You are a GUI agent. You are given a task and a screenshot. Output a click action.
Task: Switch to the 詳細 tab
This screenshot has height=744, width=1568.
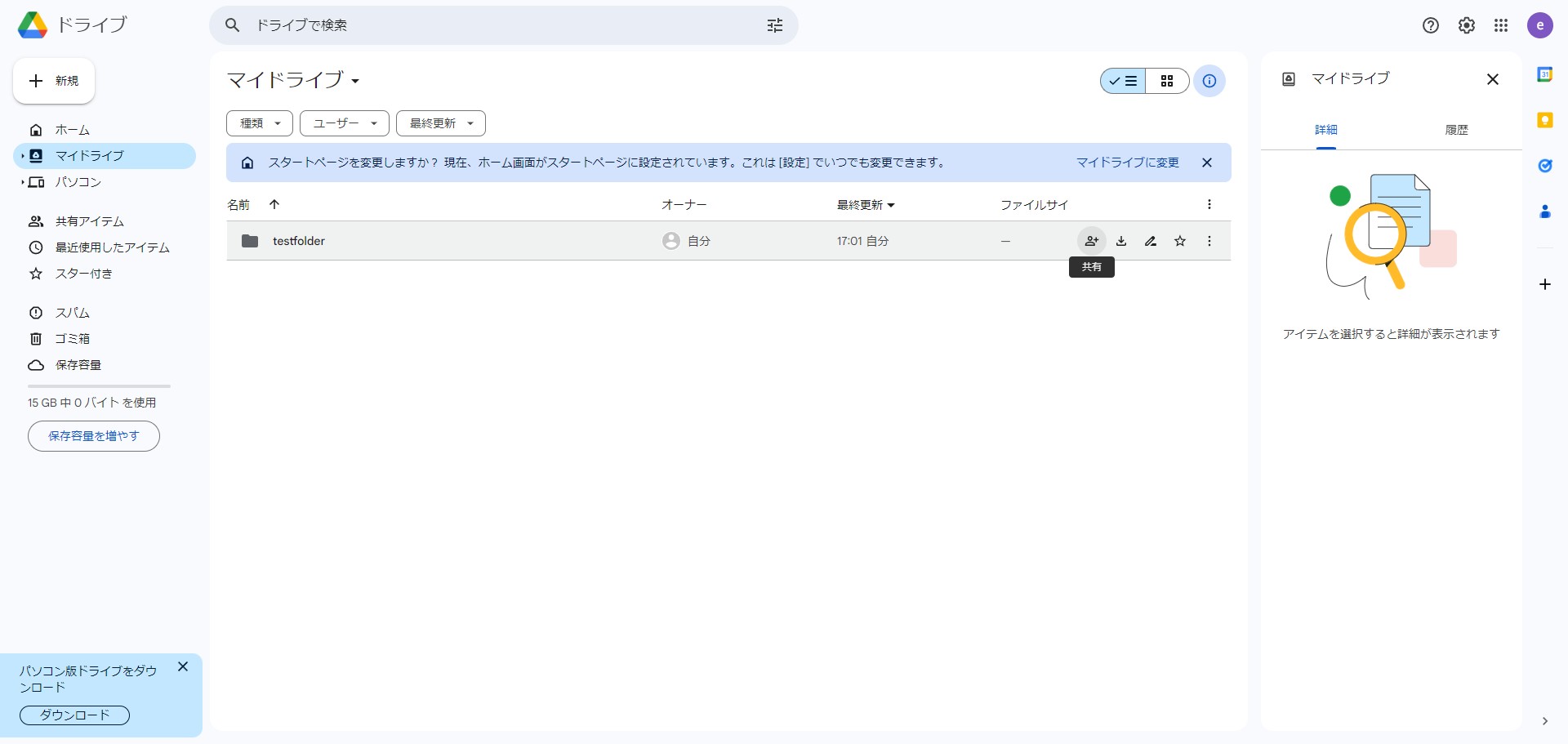[x=1326, y=130]
